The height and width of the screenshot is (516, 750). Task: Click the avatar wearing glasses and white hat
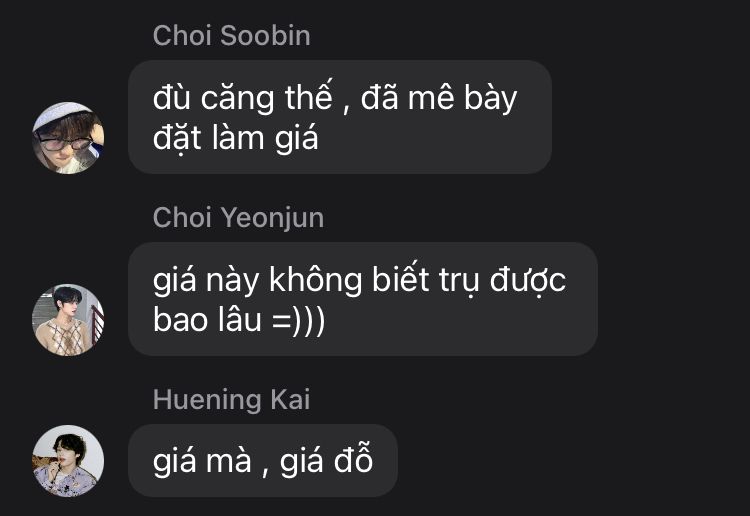(x=68, y=138)
